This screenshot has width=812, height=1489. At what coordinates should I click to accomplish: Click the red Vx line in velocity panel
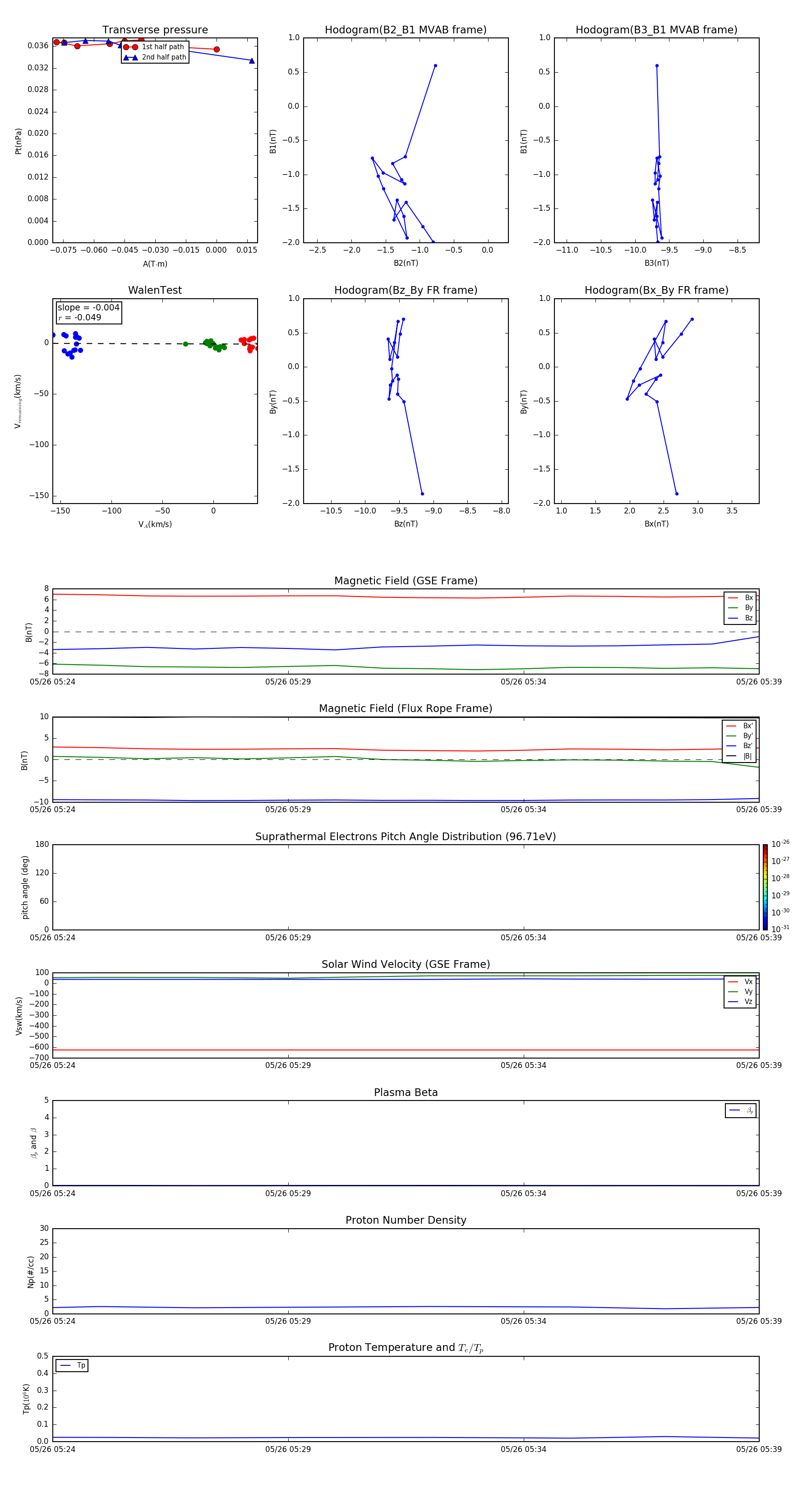pyautogui.click(x=406, y=1050)
